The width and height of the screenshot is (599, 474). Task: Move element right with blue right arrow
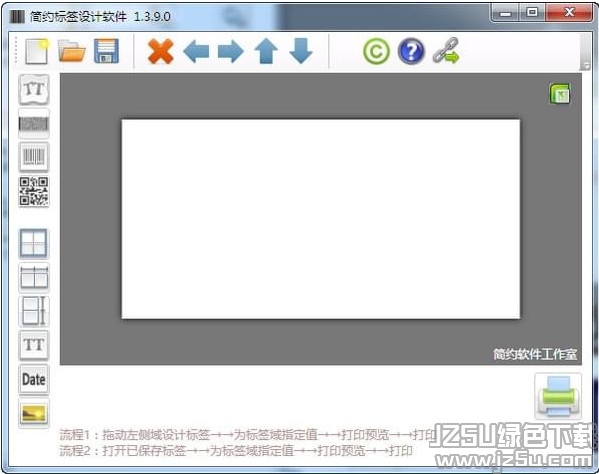pos(230,51)
